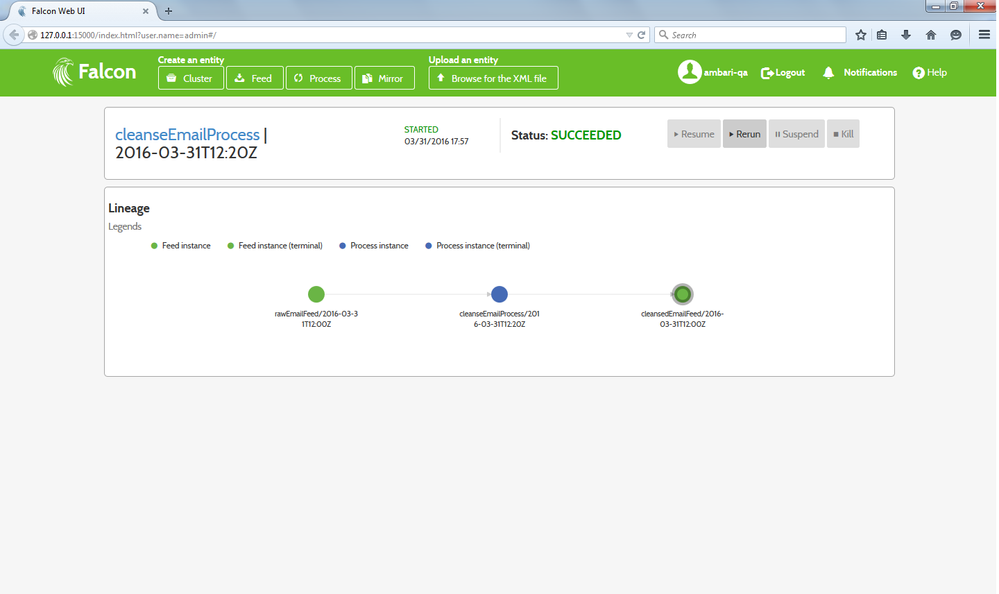Click the instance time 2016-03-31T12:20Z heading

(x=186, y=153)
